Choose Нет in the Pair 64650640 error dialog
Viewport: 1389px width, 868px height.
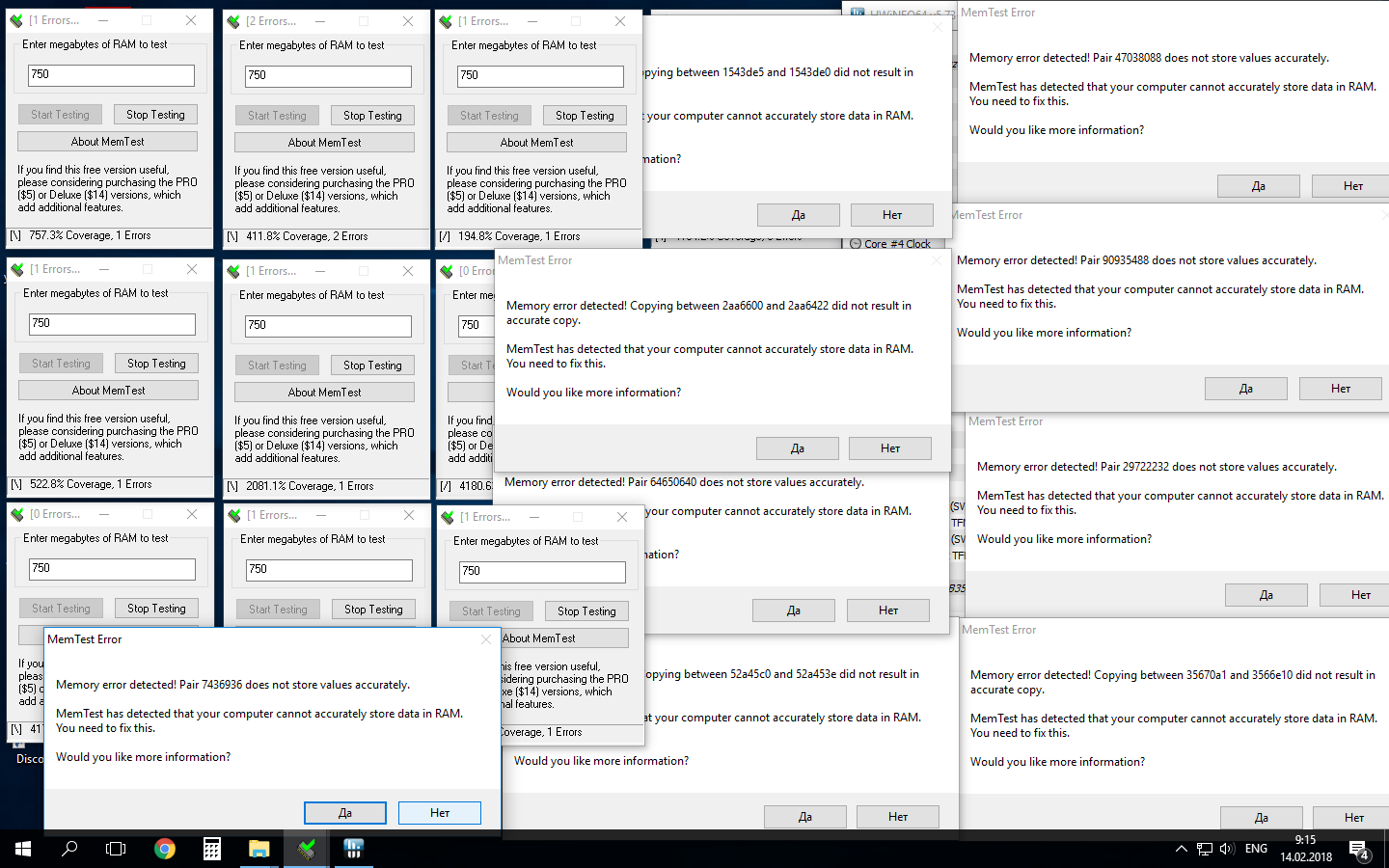[x=888, y=610]
